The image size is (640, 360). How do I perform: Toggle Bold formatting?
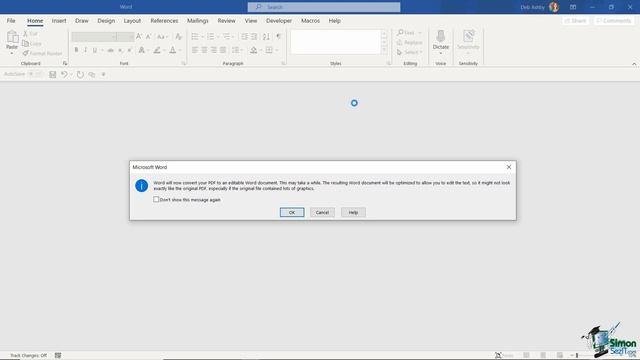tap(76, 50)
